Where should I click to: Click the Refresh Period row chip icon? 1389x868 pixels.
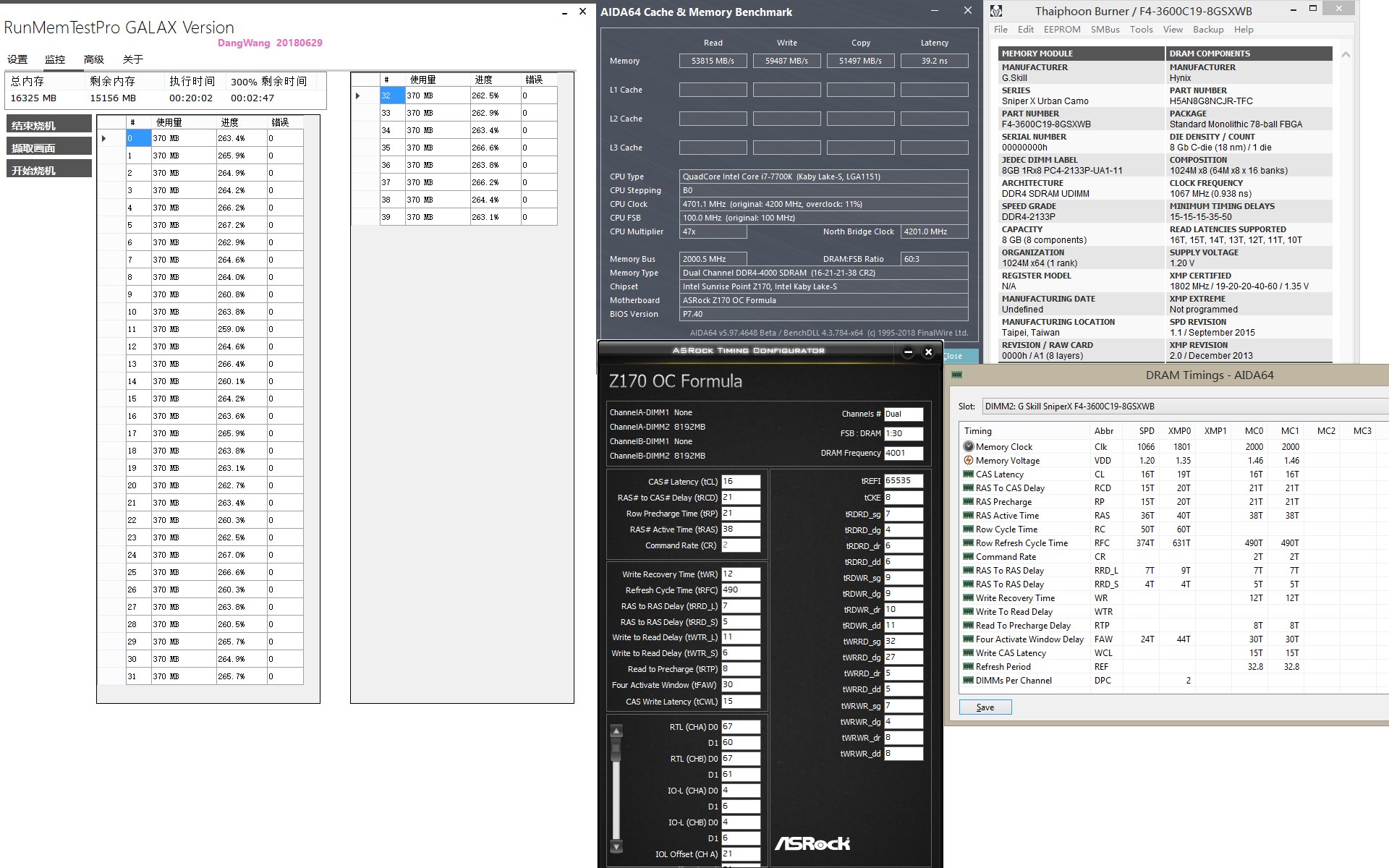tap(968, 666)
